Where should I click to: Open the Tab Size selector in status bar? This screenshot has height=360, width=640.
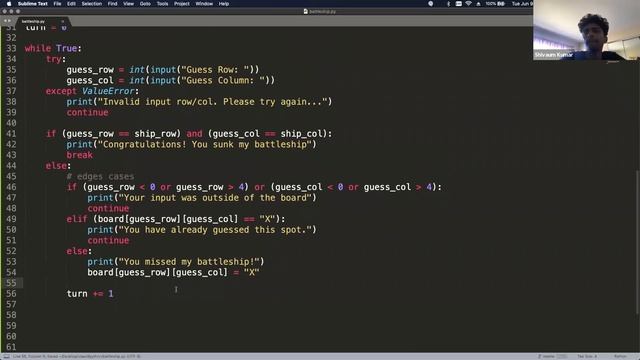pyautogui.click(x=587, y=356)
